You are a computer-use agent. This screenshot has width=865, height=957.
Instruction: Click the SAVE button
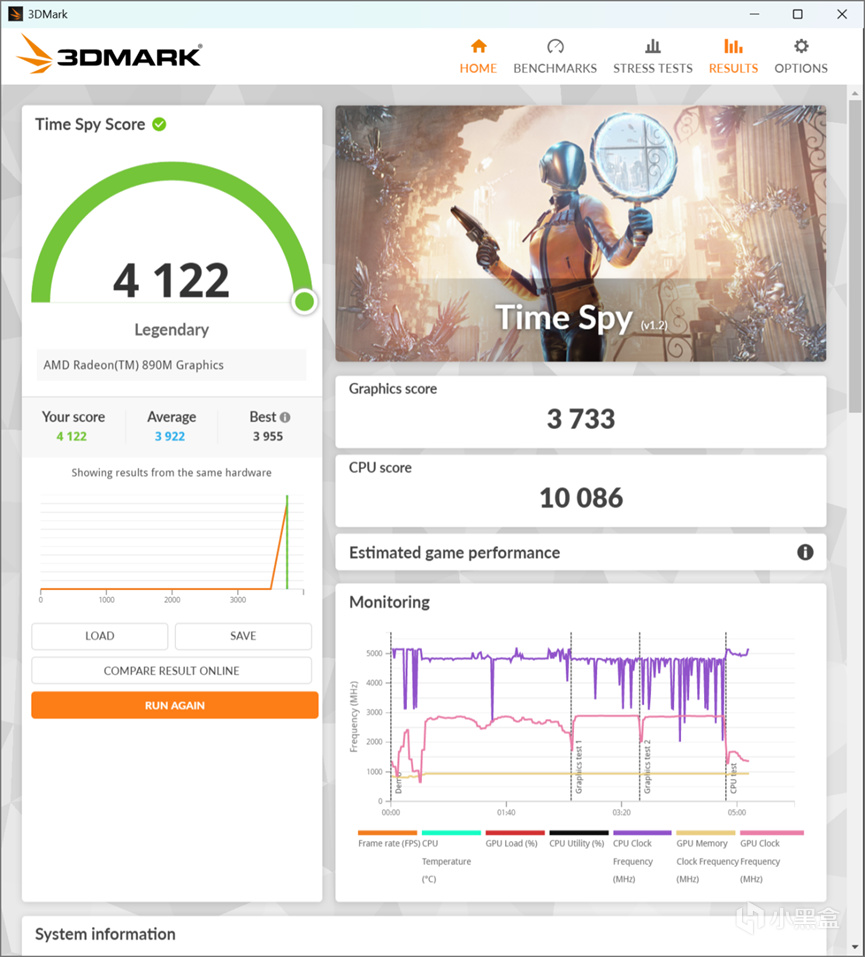tap(243, 636)
